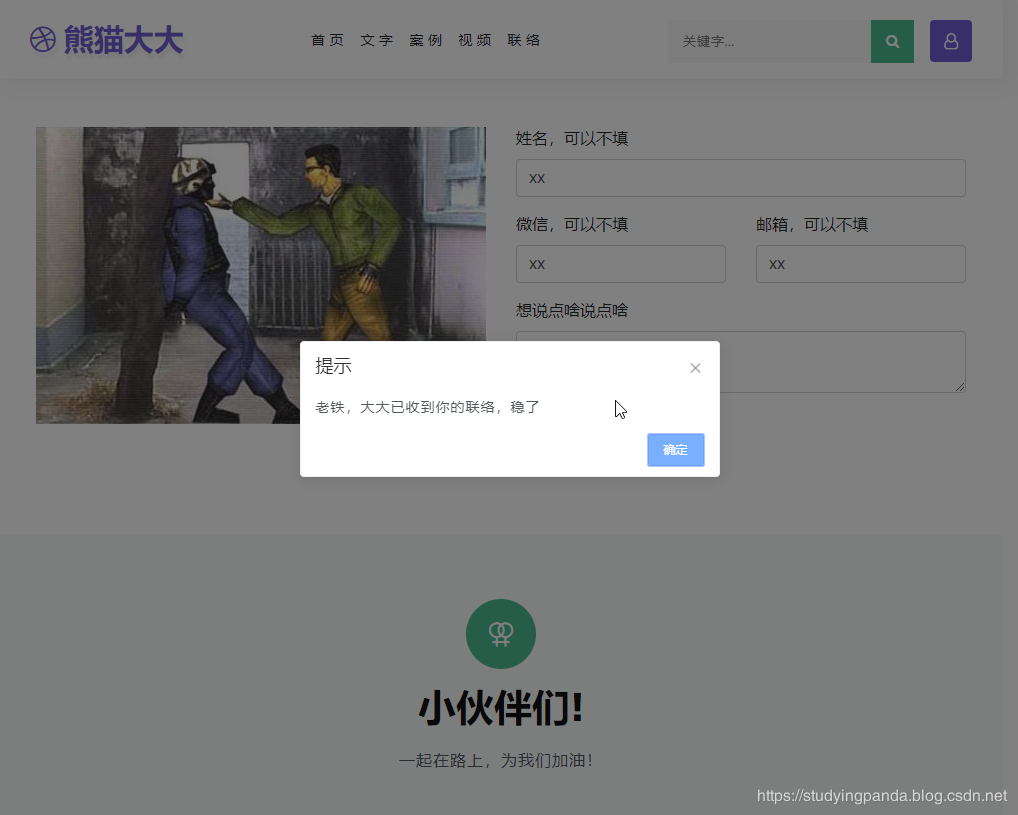Screen dimensions: 1018x815
Task: Focus the 关键字 search field
Action: 770,41
